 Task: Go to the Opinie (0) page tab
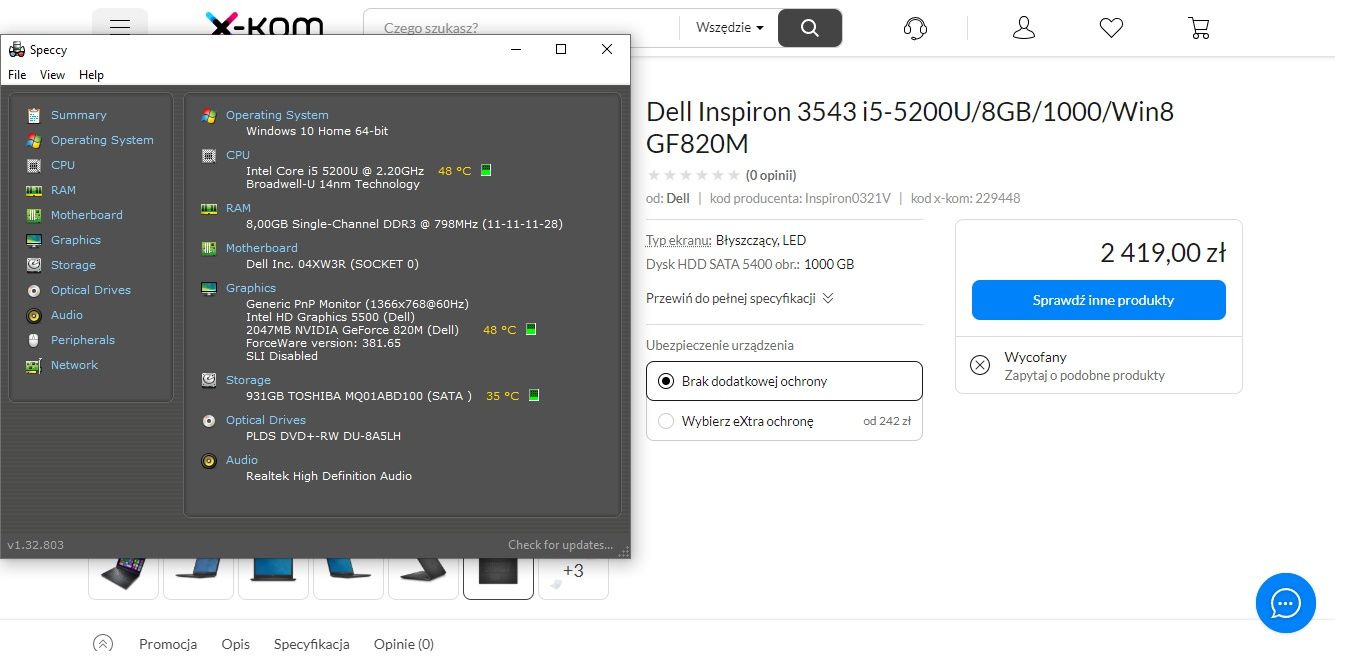[404, 644]
